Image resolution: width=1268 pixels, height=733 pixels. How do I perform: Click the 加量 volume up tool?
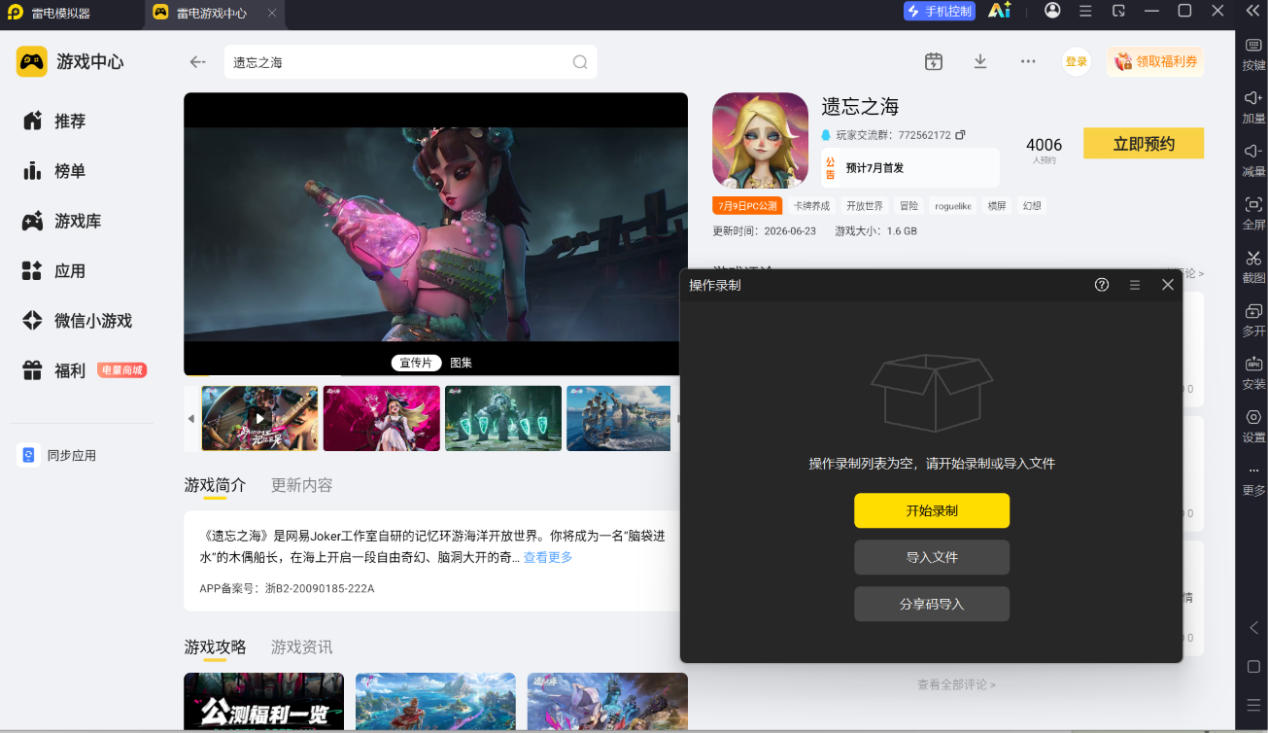pyautogui.click(x=1253, y=106)
